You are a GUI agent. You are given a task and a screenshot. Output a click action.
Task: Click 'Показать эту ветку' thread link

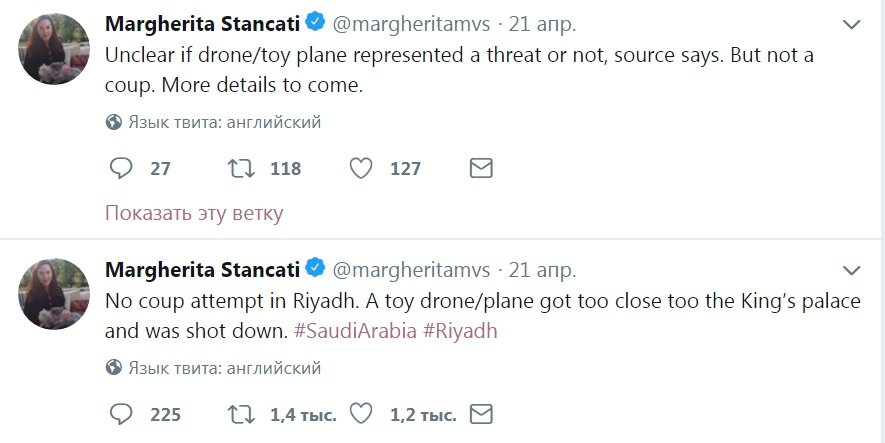point(194,213)
